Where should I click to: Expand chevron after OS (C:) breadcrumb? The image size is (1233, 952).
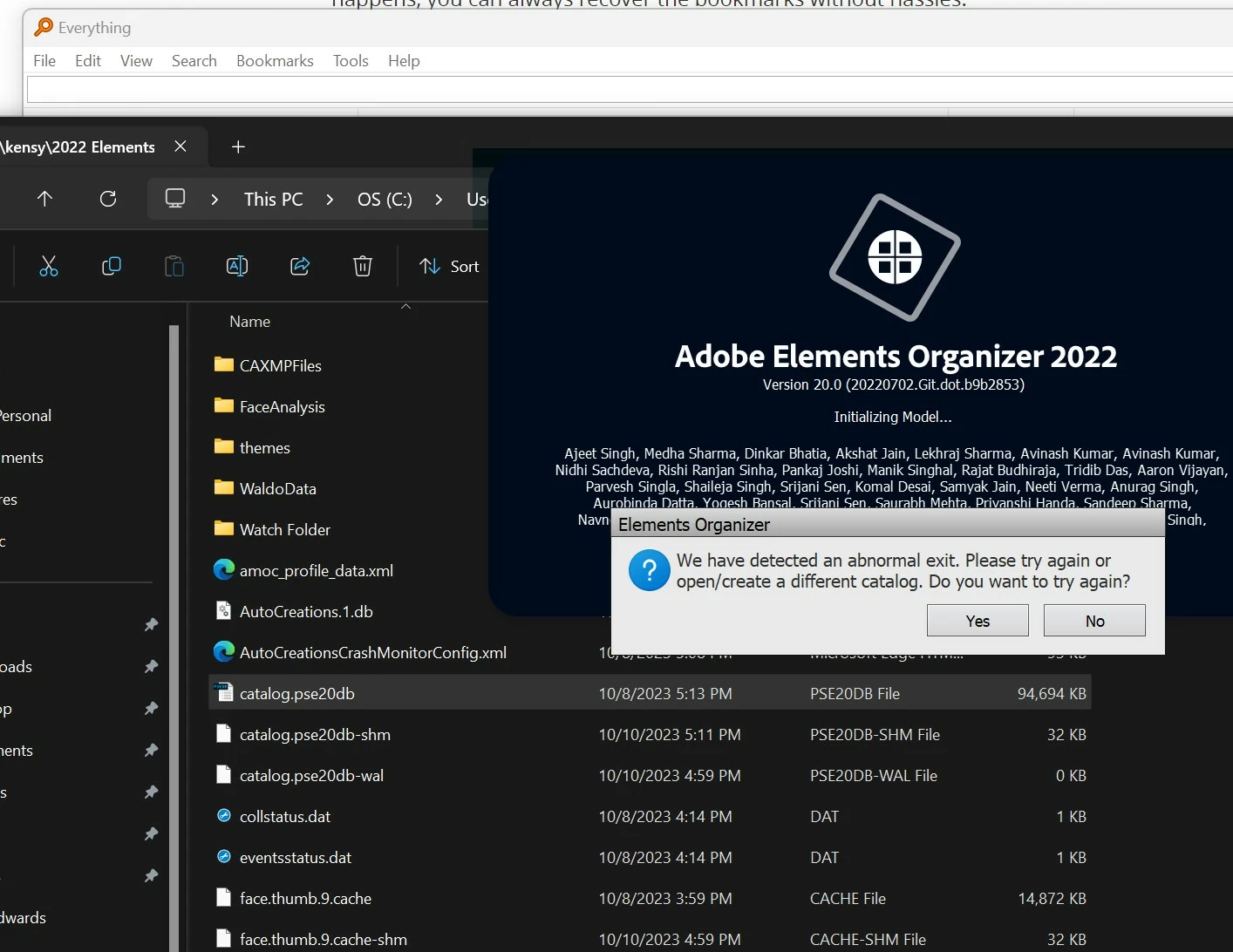coord(439,200)
